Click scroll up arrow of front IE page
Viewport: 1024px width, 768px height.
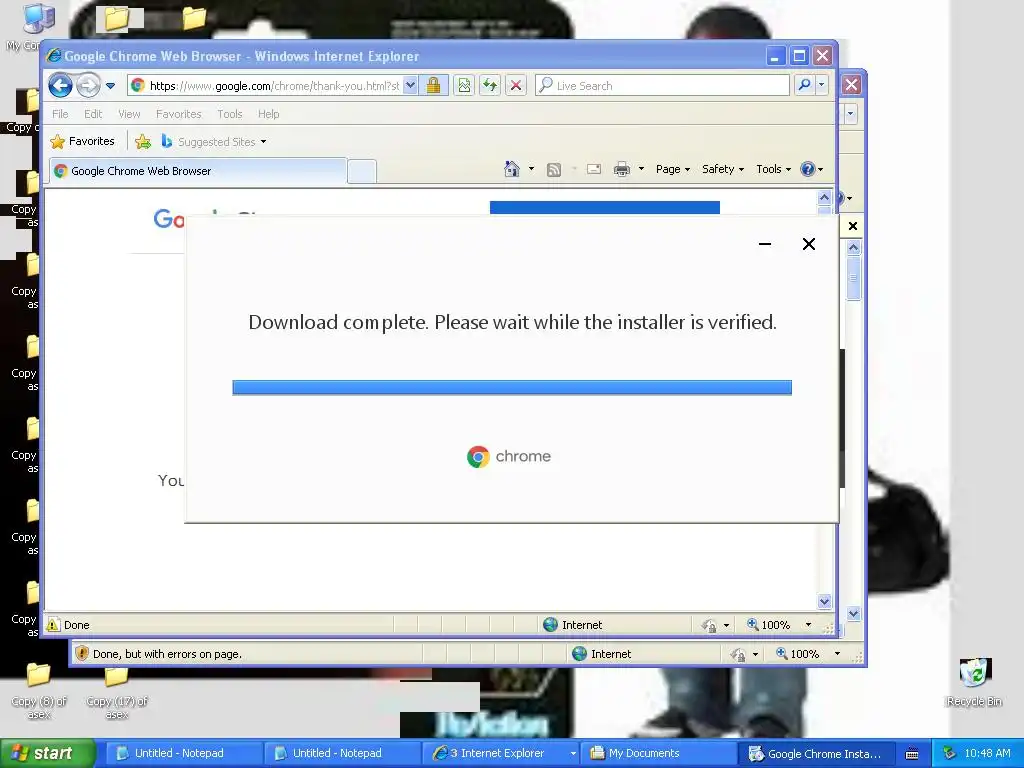[x=824, y=197]
